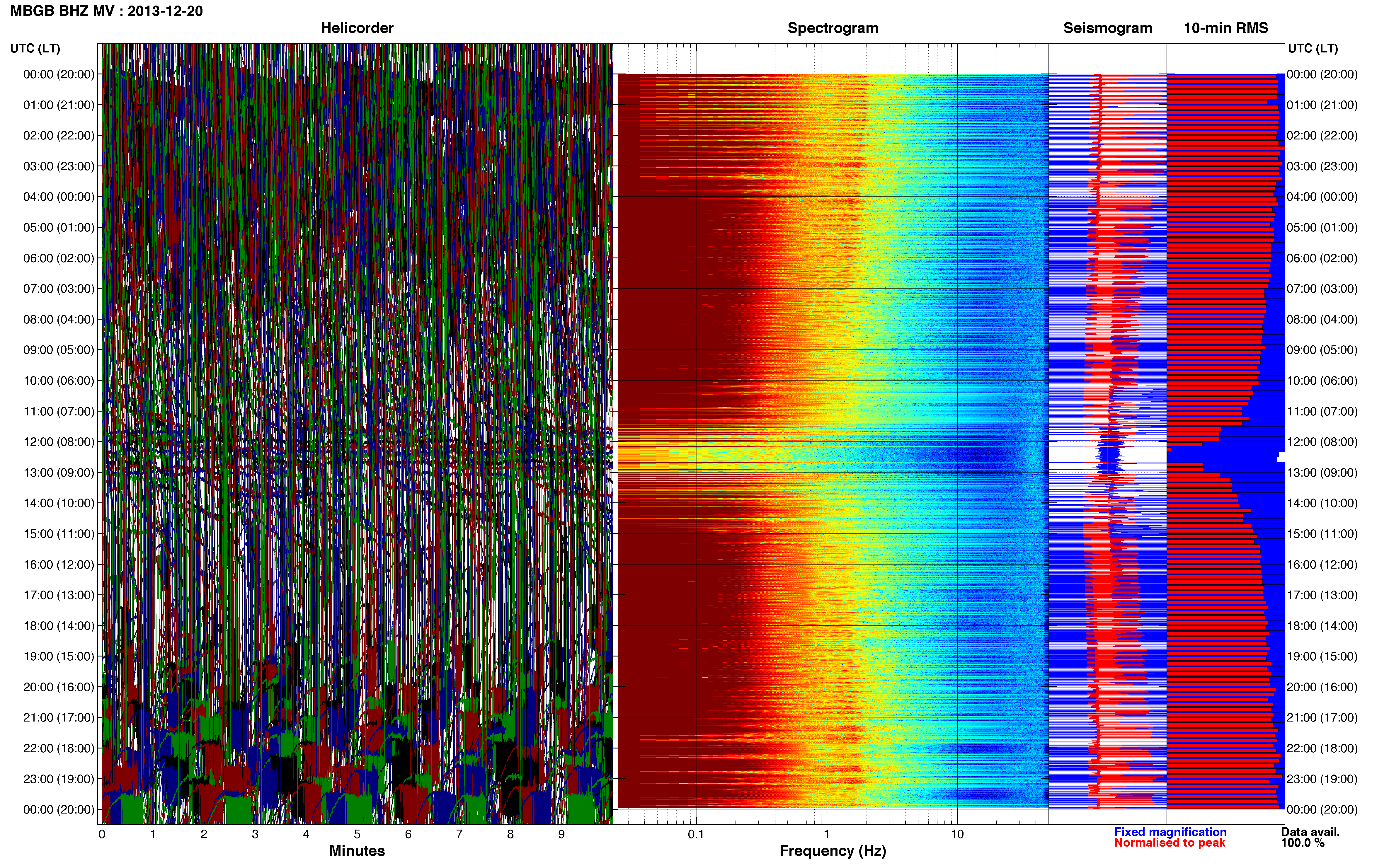Click the left 'UTC (LT)' axis label
Image resolution: width=1389 pixels, height=868 pixels.
click(x=35, y=48)
